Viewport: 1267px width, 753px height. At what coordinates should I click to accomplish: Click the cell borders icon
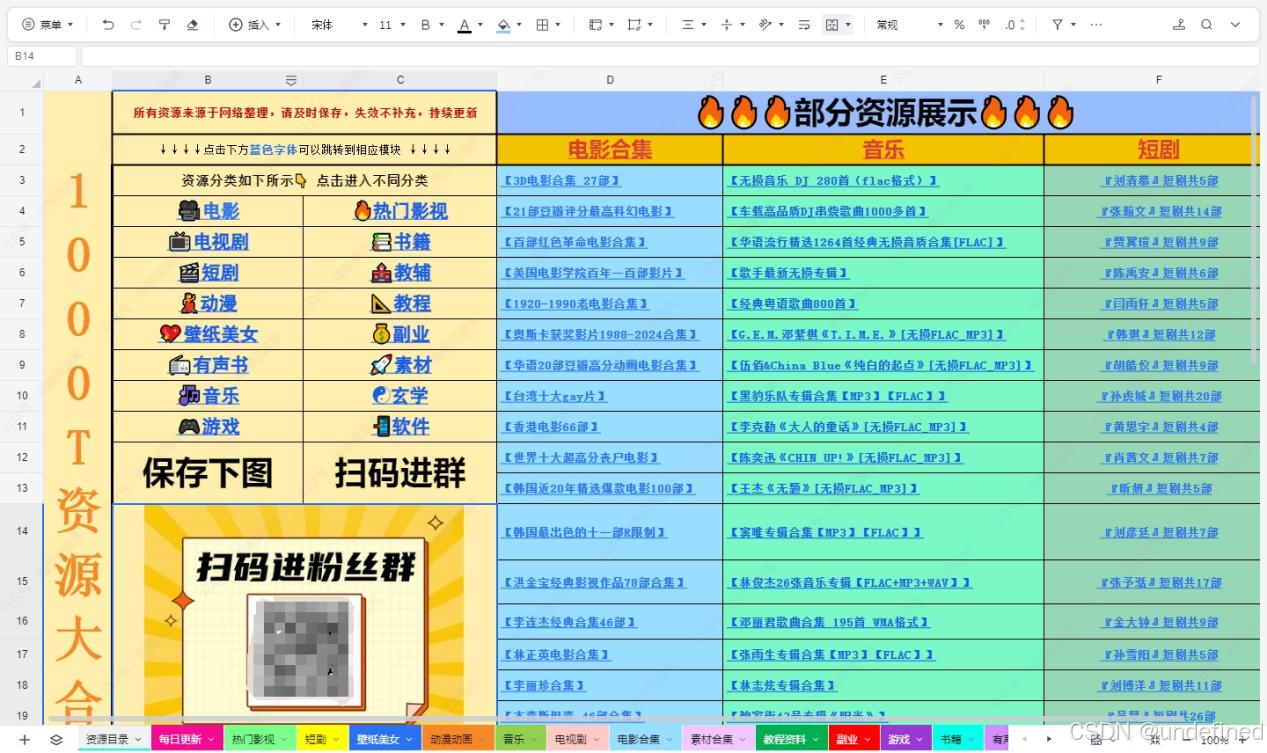coord(542,24)
